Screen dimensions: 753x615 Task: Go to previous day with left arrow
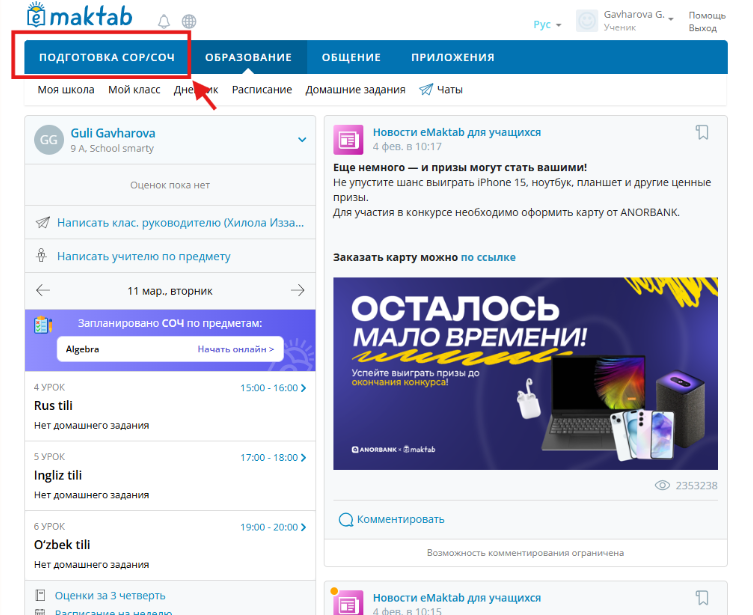pos(43,291)
